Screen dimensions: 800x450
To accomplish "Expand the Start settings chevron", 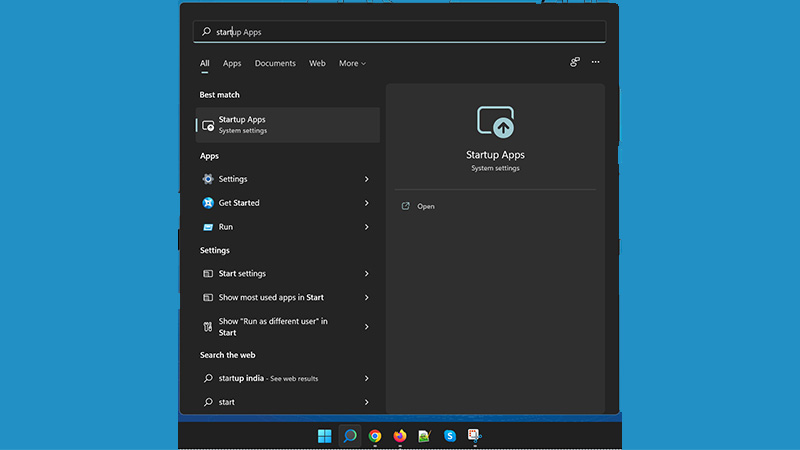I will point(366,274).
